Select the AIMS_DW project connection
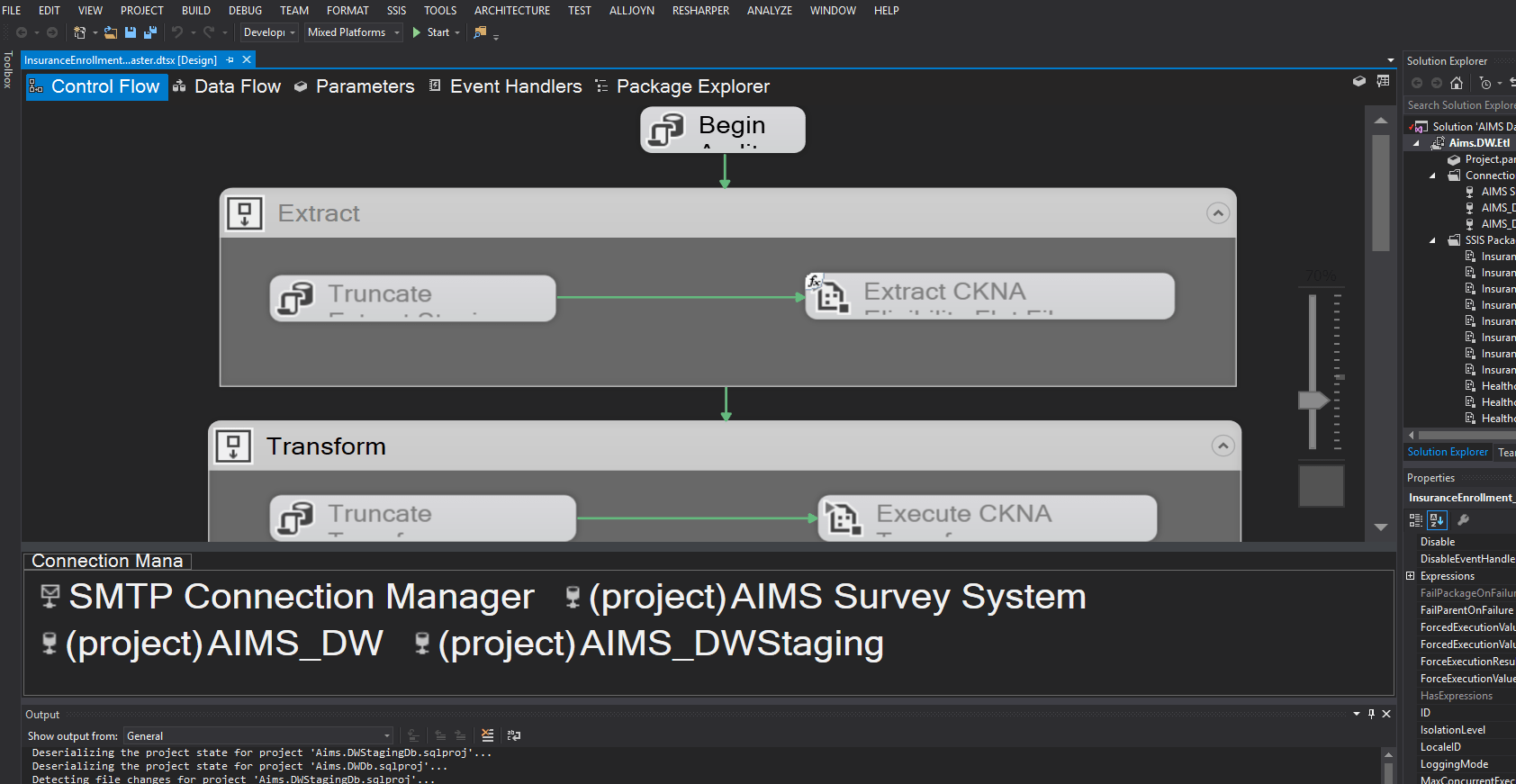This screenshot has width=1516, height=784. (x=212, y=644)
